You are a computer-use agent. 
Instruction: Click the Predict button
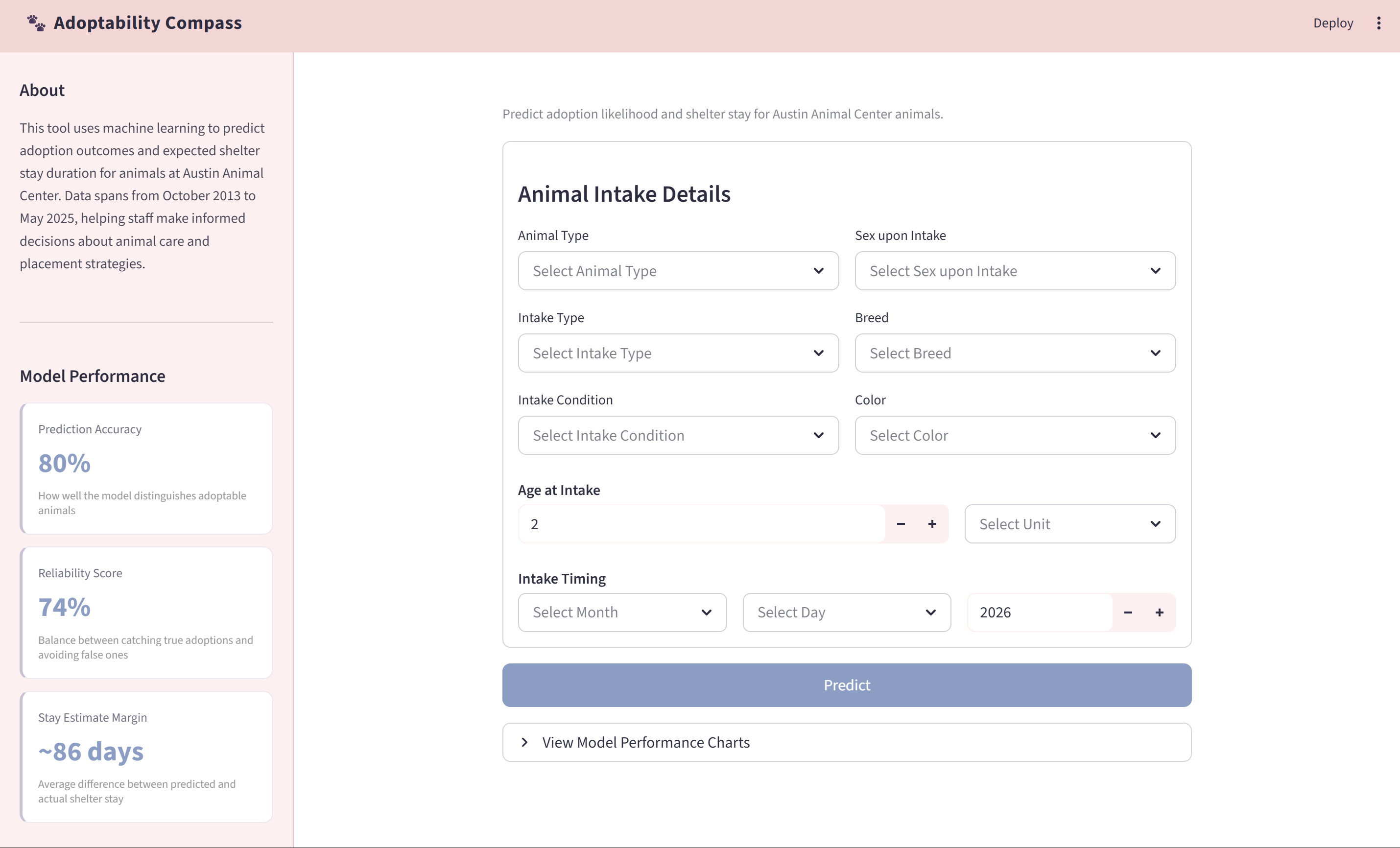pyautogui.click(x=847, y=685)
